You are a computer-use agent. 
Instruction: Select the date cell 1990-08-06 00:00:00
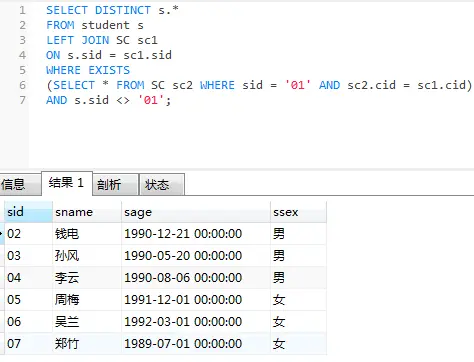(x=196, y=278)
